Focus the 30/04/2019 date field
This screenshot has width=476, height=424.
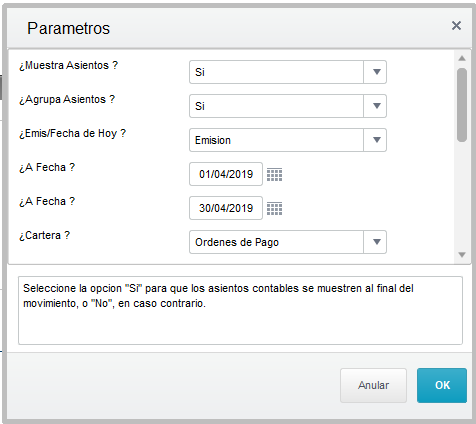tap(226, 208)
